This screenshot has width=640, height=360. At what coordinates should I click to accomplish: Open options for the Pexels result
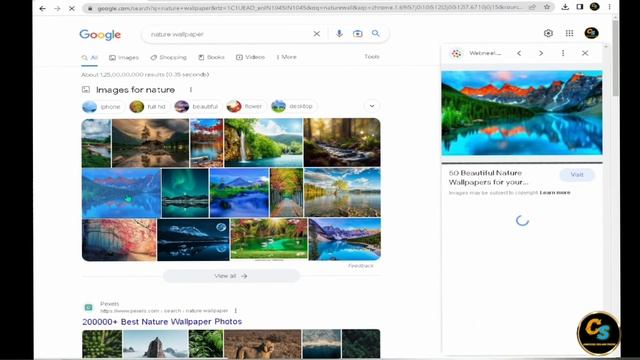pyautogui.click(x=236, y=311)
